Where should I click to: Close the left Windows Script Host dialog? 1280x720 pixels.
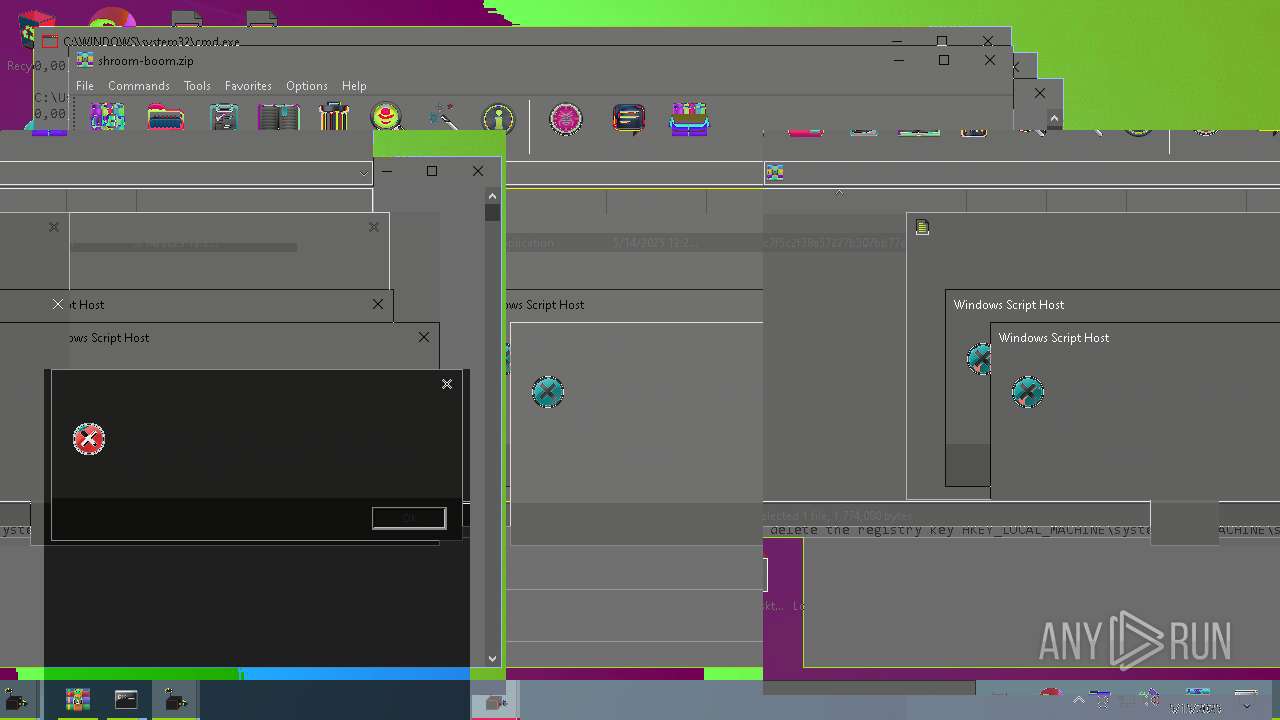[424, 337]
